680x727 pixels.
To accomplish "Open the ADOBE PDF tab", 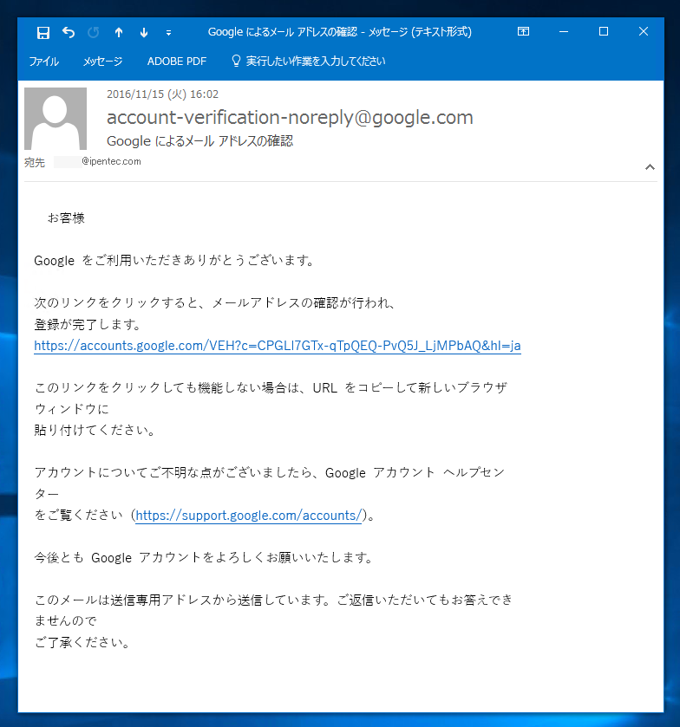I will (x=177, y=61).
